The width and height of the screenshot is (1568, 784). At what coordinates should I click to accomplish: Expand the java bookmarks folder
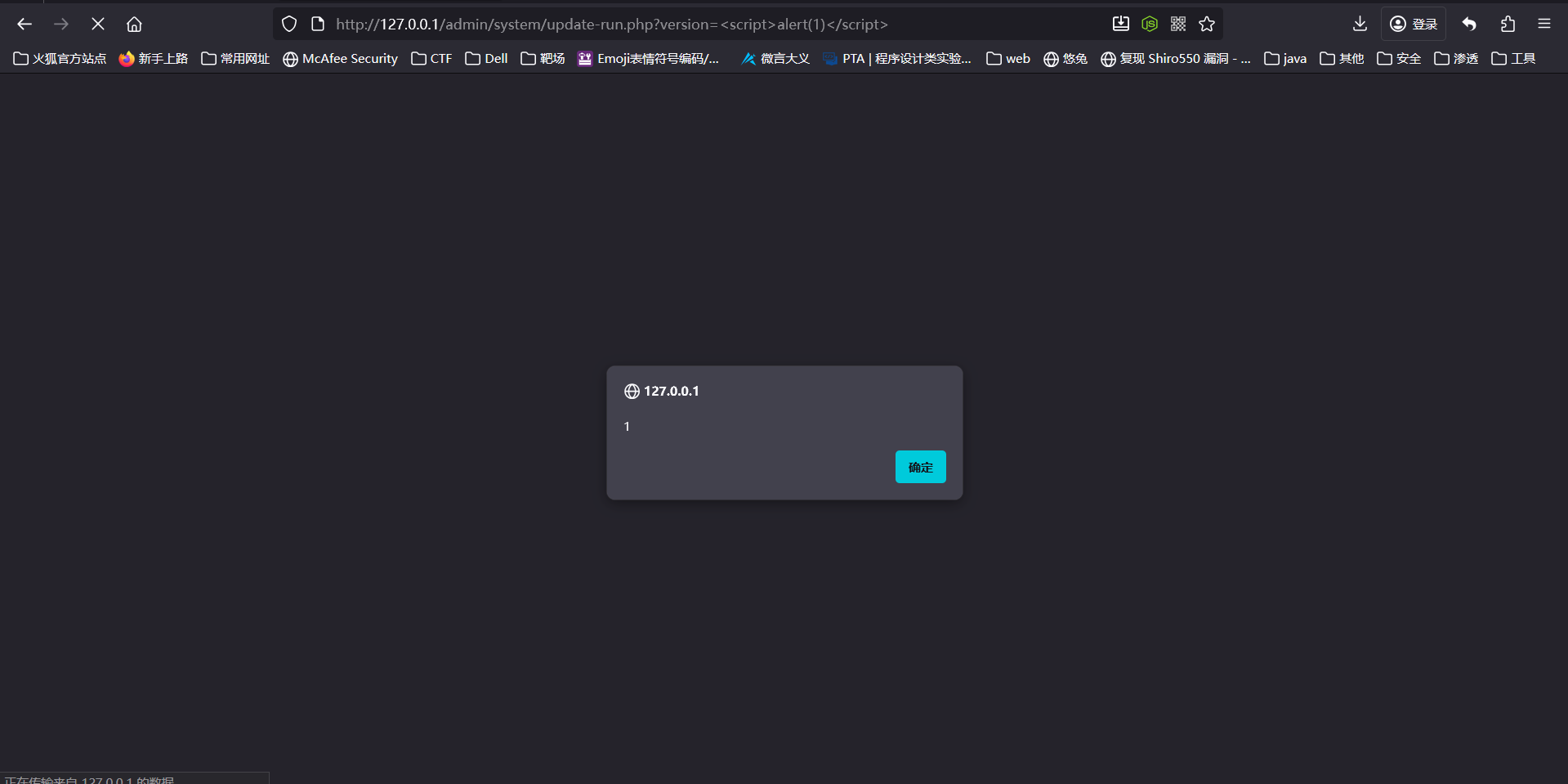click(1285, 59)
